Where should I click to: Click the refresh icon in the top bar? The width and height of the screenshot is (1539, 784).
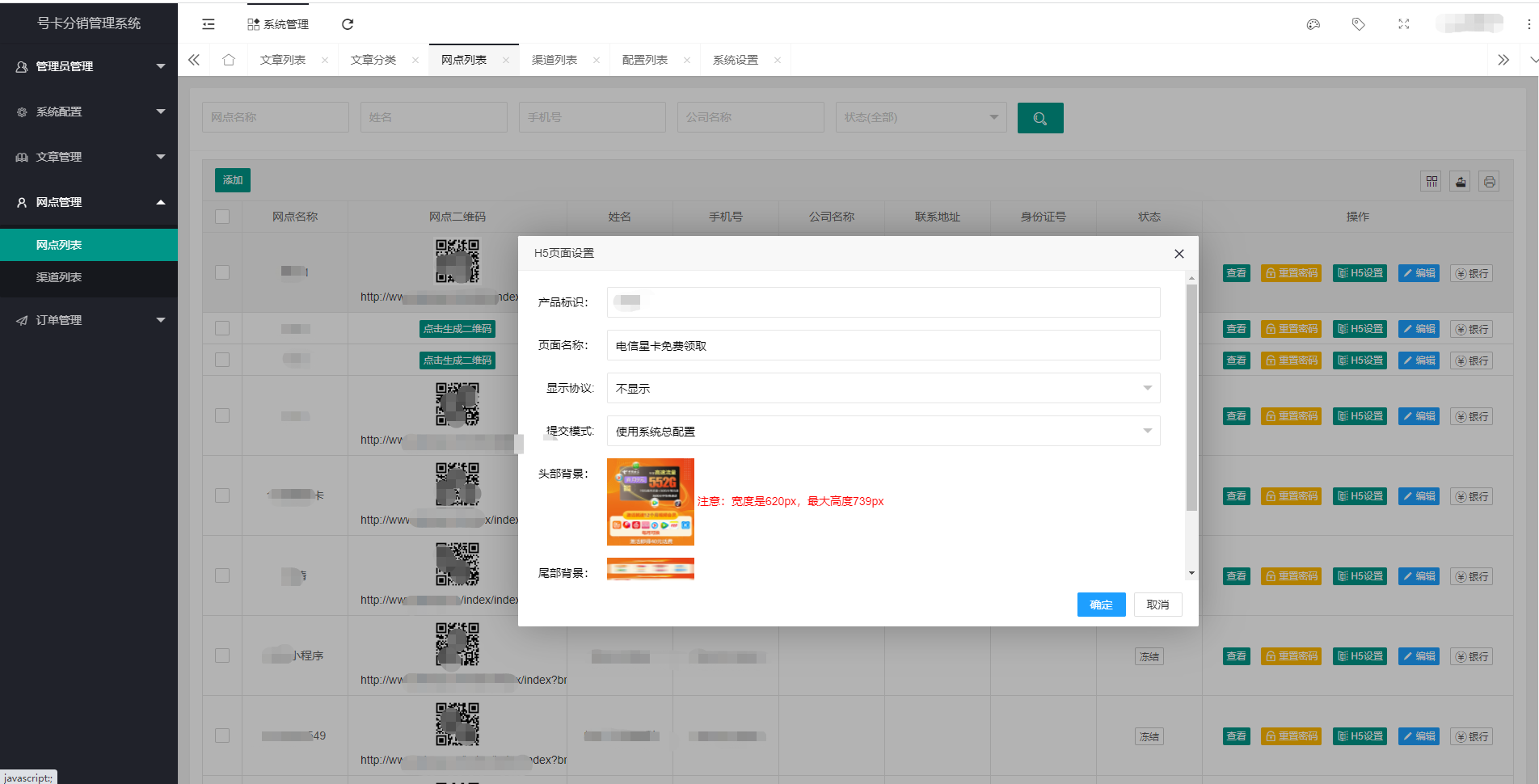[x=348, y=24]
